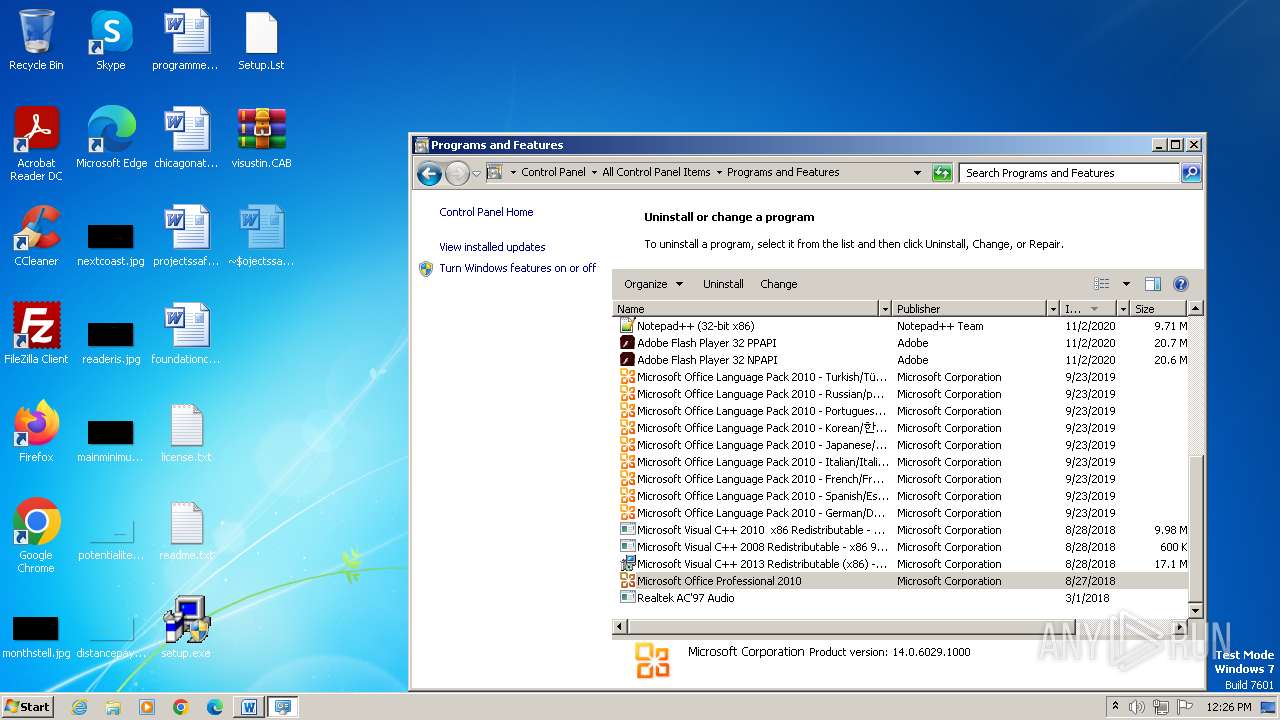Click the Start button

(28, 707)
